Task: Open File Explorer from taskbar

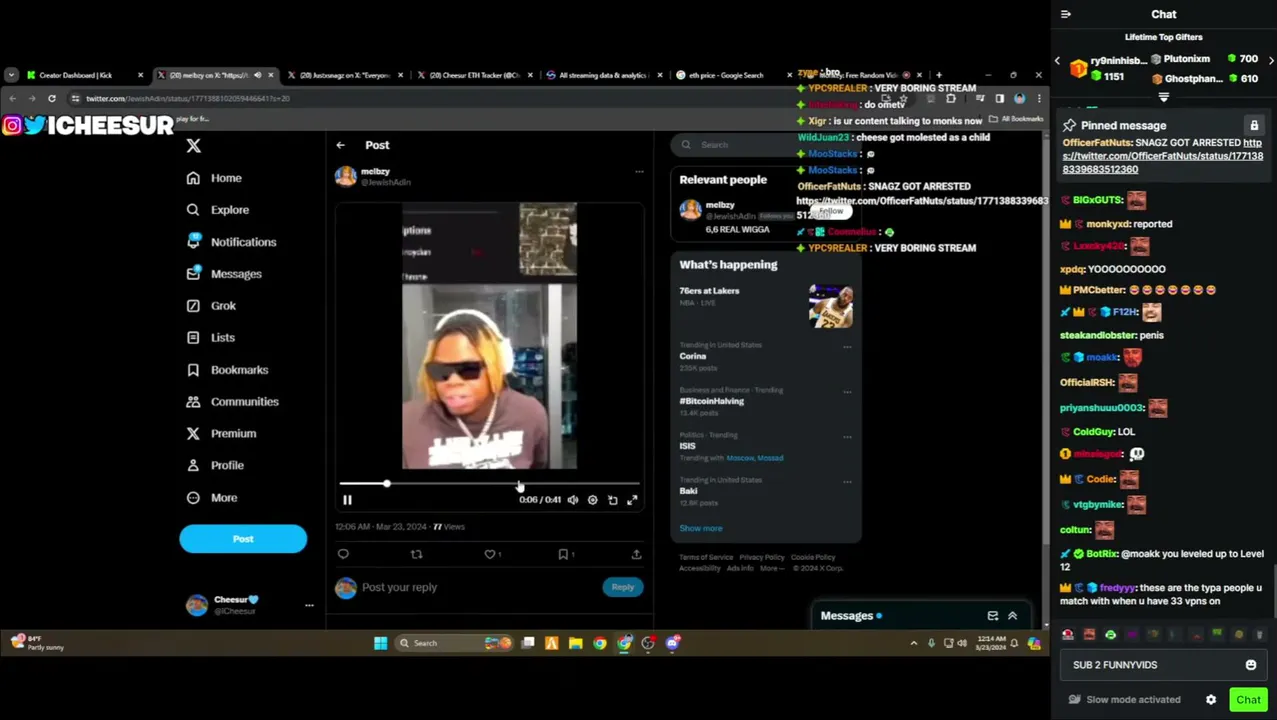Action: [576, 643]
